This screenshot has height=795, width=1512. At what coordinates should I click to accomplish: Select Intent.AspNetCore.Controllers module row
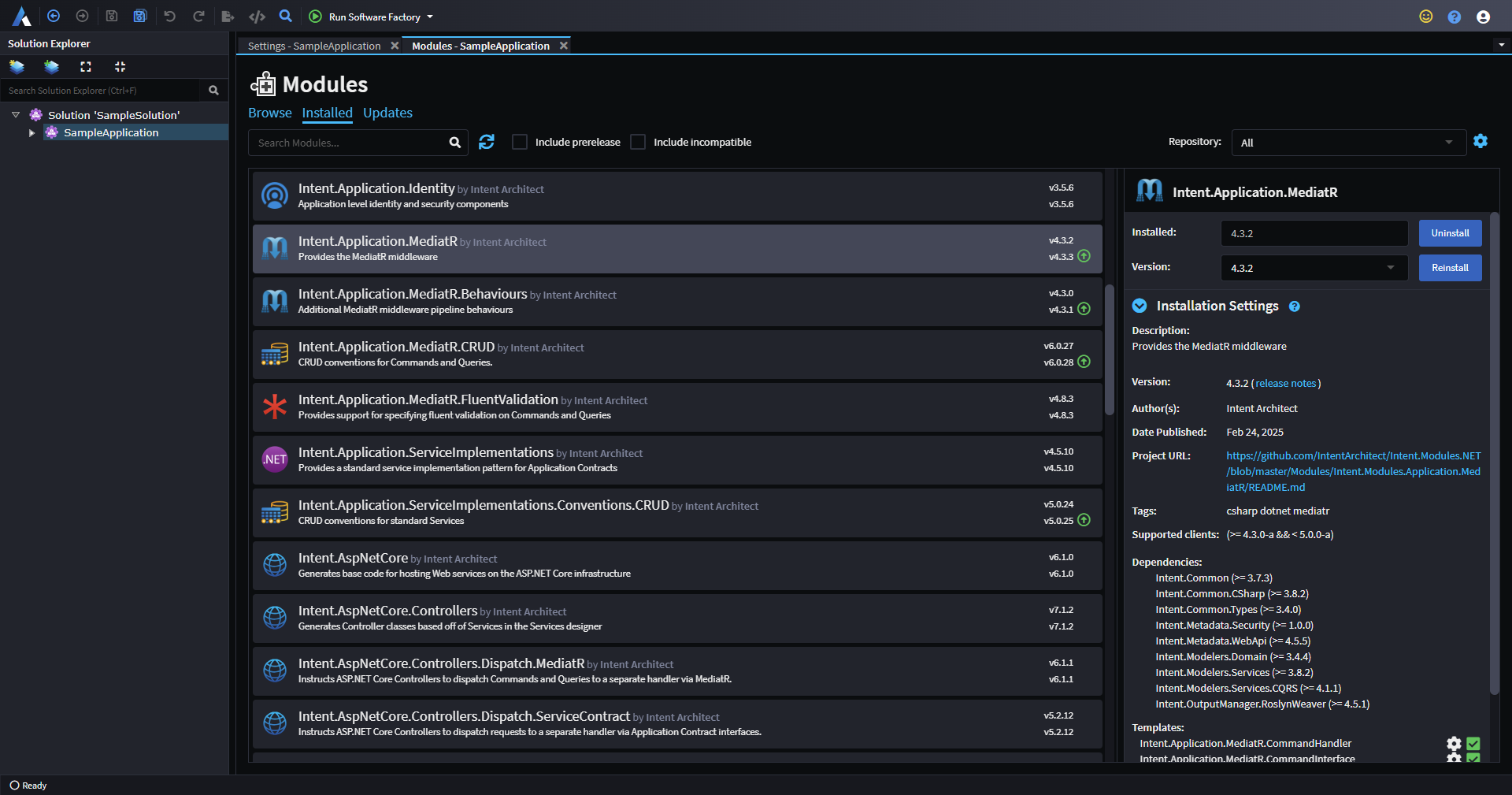(677, 619)
